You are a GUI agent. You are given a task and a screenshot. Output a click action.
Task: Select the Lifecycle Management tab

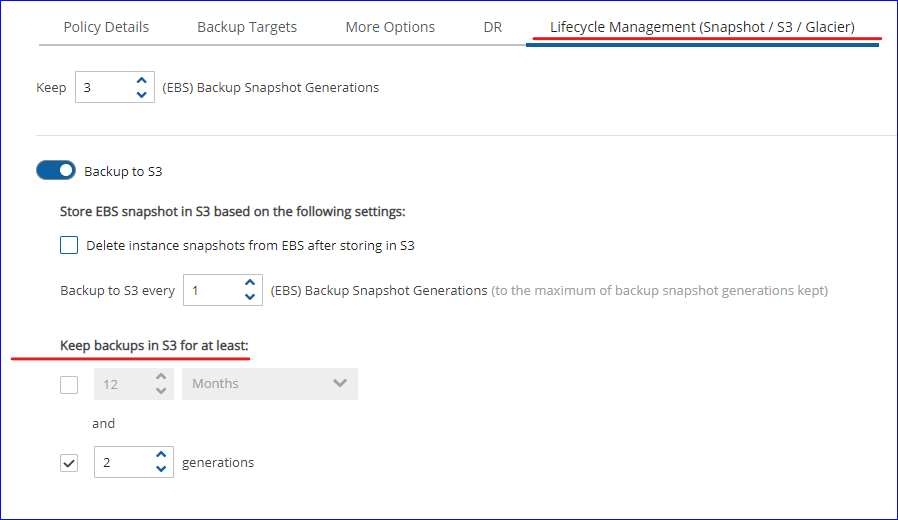click(x=702, y=27)
